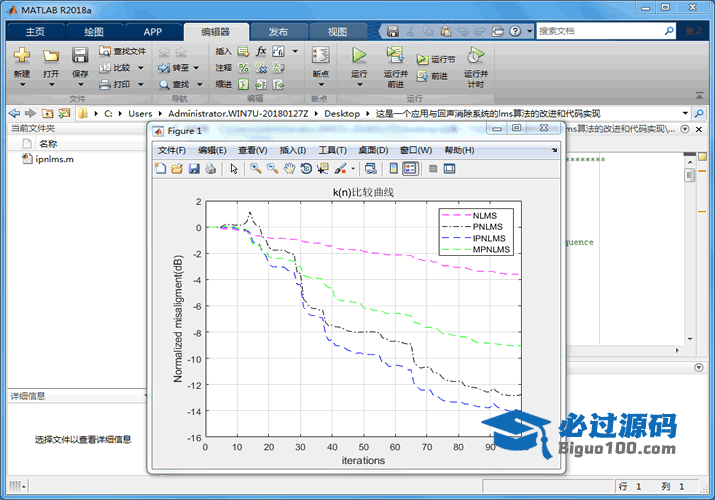715x500 pixels.
Task: Click Figure 1 new figure icon
Action: click(161, 169)
